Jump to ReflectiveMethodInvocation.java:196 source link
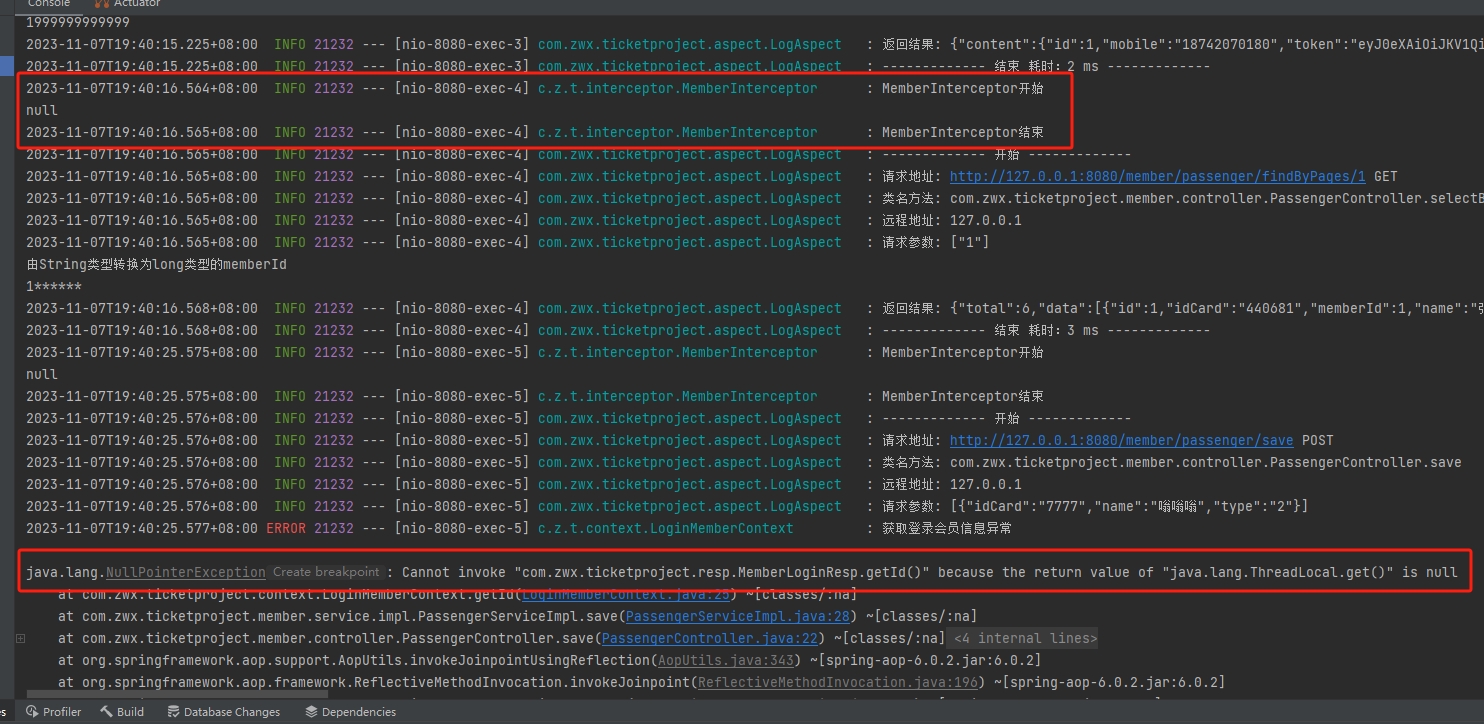1484x724 pixels. (837, 682)
